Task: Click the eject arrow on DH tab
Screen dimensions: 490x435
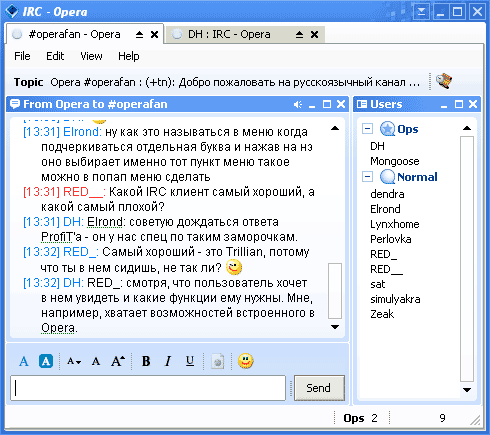Action: point(299,34)
